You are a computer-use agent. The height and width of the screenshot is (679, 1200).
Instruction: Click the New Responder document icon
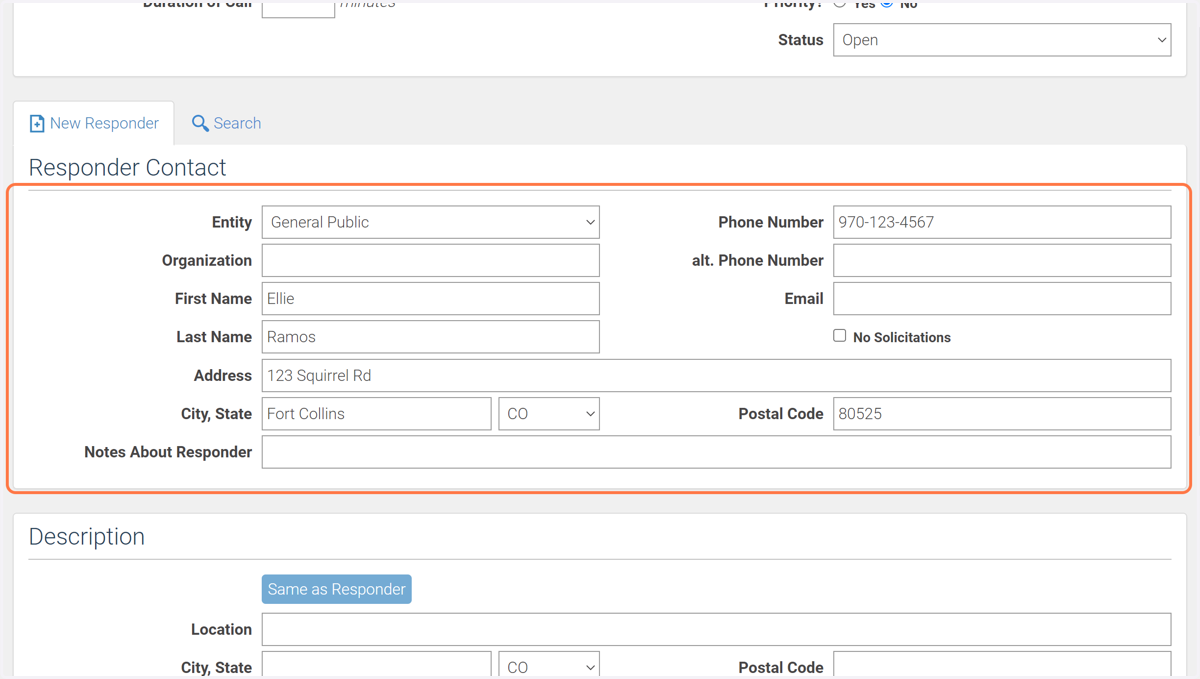[37, 123]
